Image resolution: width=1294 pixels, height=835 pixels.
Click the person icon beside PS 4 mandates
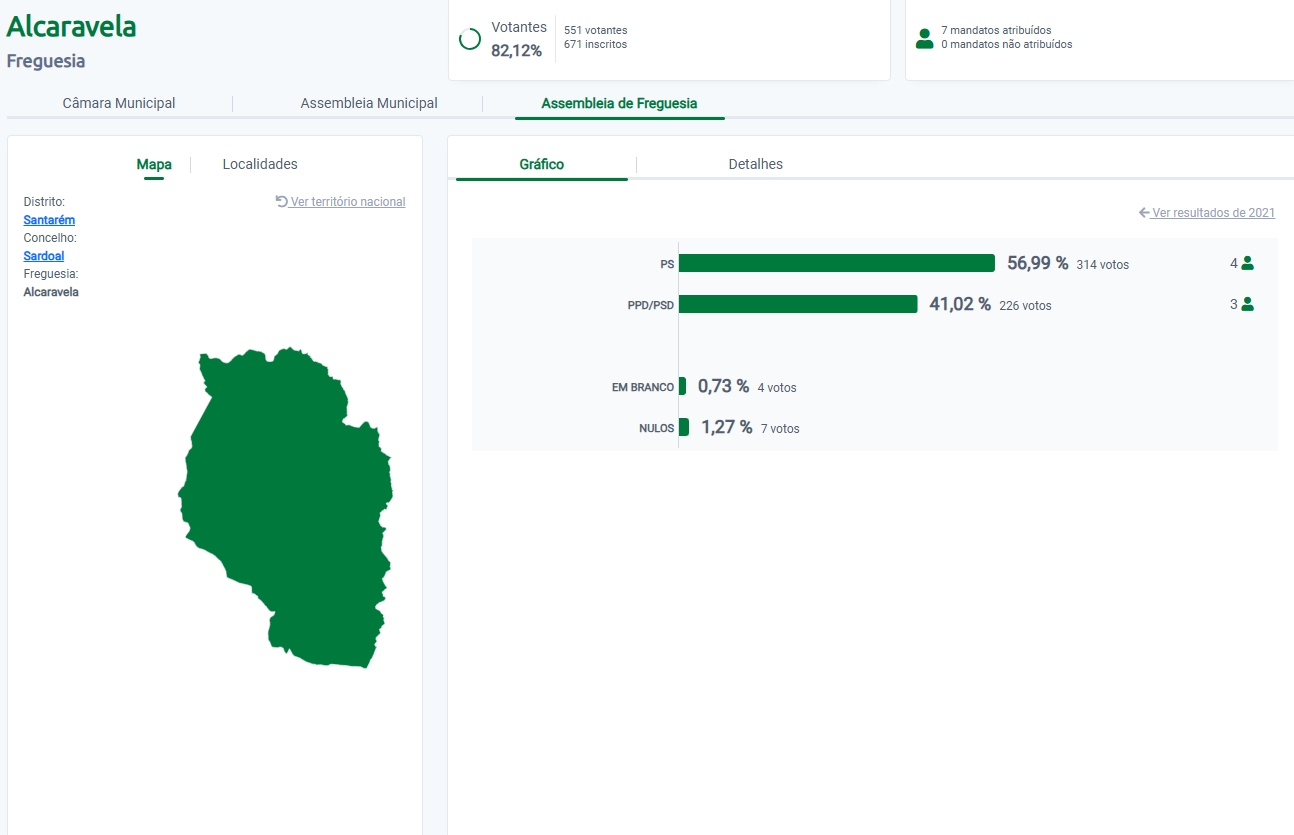(1247, 264)
